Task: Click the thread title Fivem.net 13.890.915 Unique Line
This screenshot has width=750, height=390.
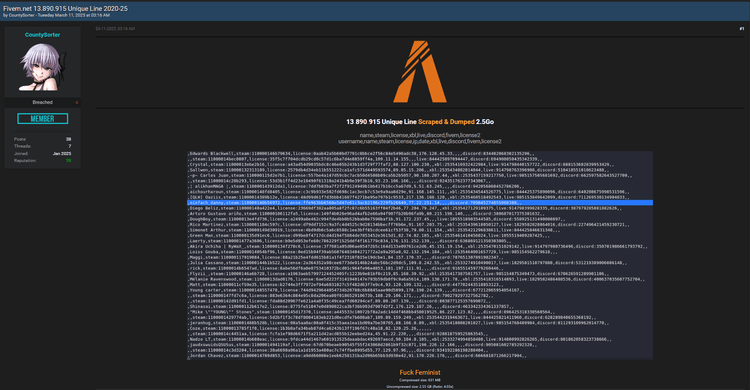Action: [65, 9]
